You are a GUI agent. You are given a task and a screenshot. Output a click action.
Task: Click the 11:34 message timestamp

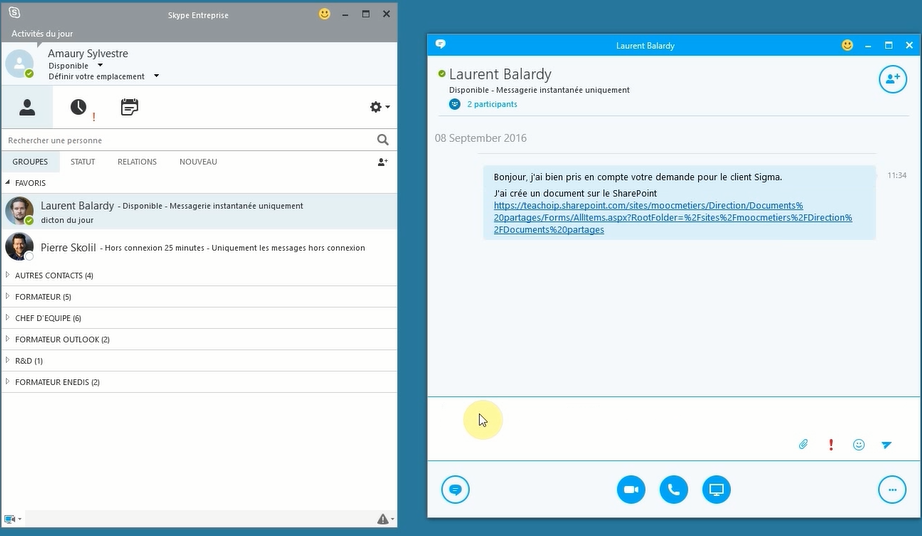pos(897,175)
